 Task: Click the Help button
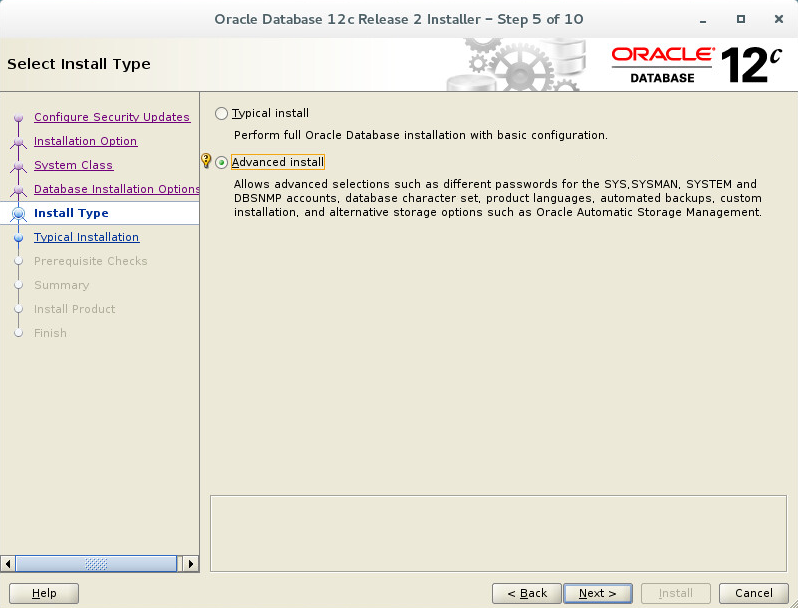click(x=44, y=593)
